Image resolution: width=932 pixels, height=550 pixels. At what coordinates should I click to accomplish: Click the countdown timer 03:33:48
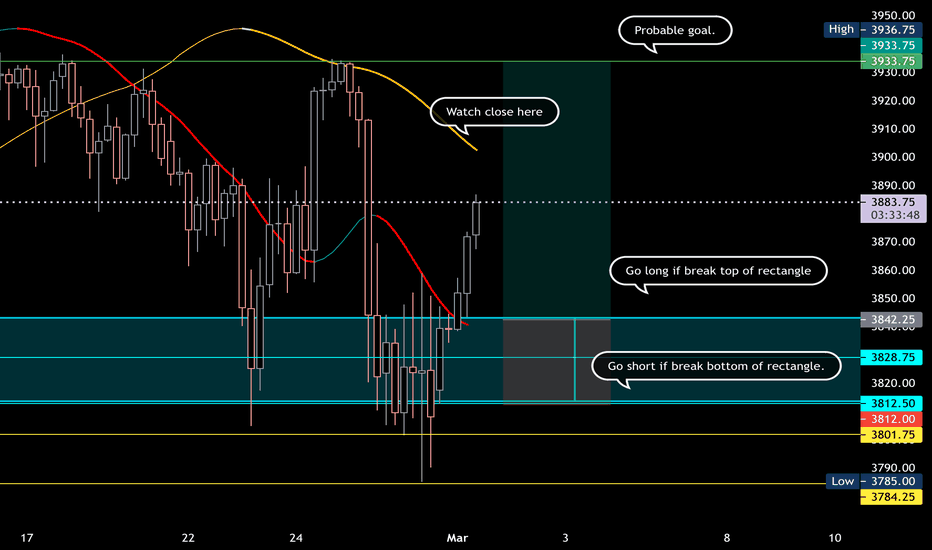point(895,215)
